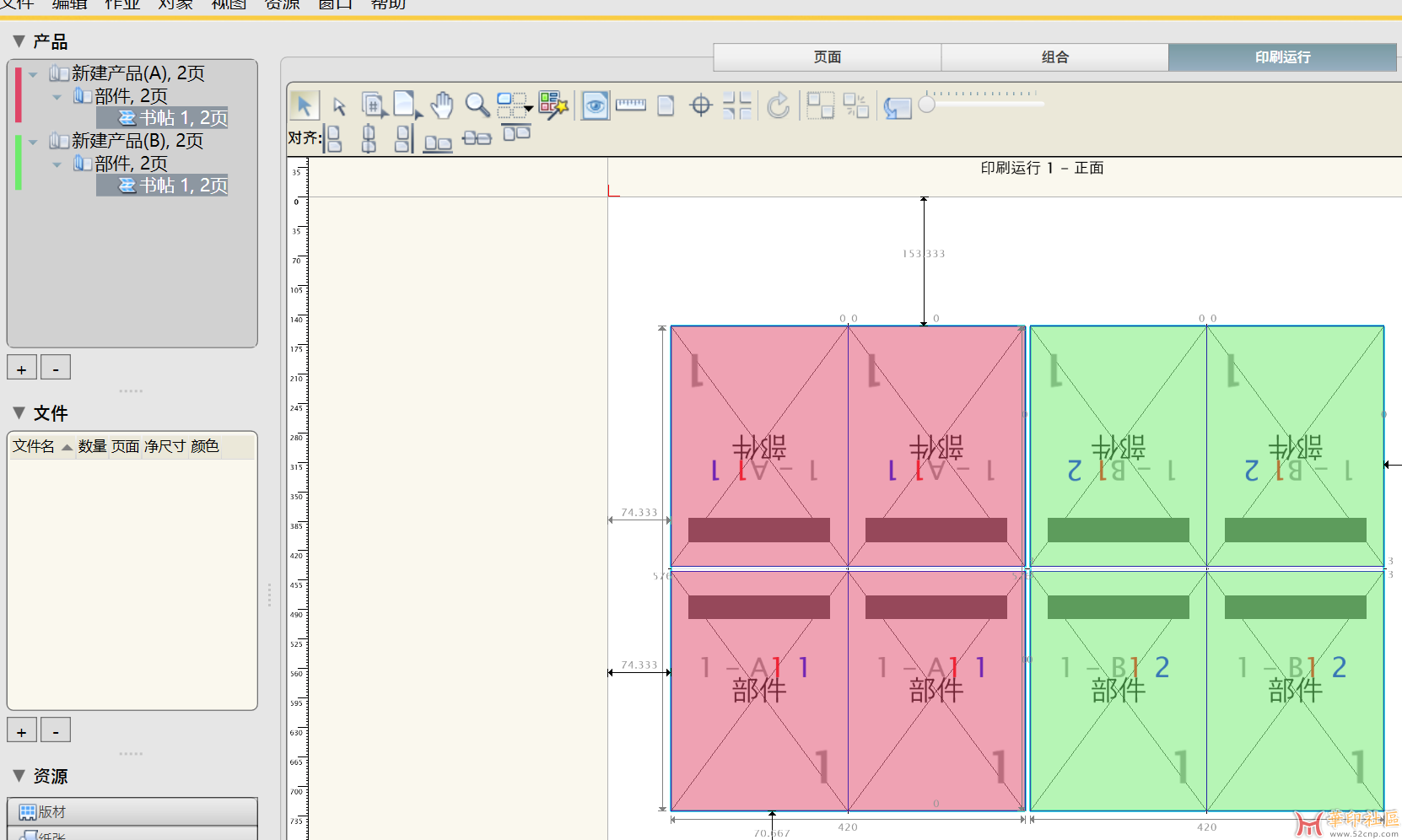Add a file with plus button
Image resolution: width=1402 pixels, height=840 pixels.
coord(22,730)
